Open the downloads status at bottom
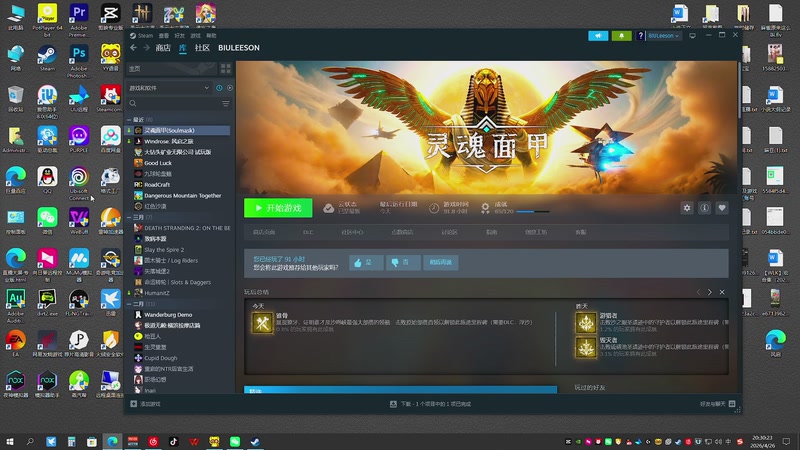Viewport: 800px width, 450px height. [430, 404]
